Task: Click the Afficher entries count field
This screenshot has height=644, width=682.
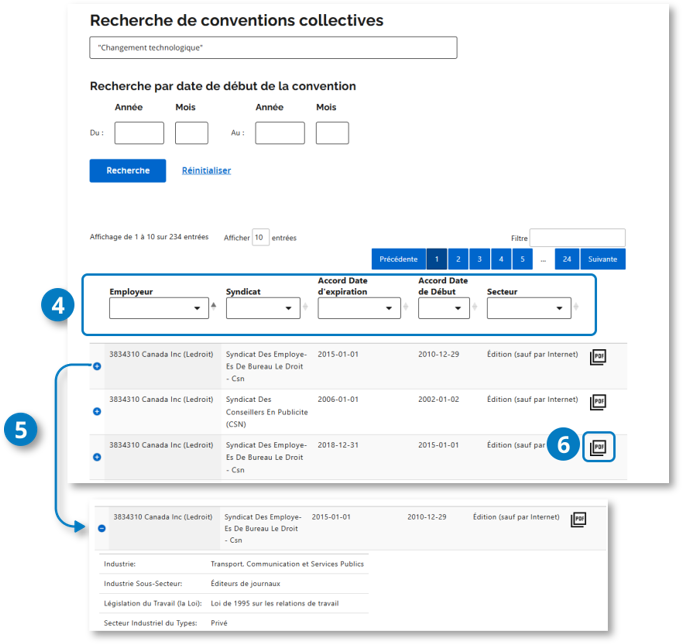Action: pyautogui.click(x=261, y=237)
